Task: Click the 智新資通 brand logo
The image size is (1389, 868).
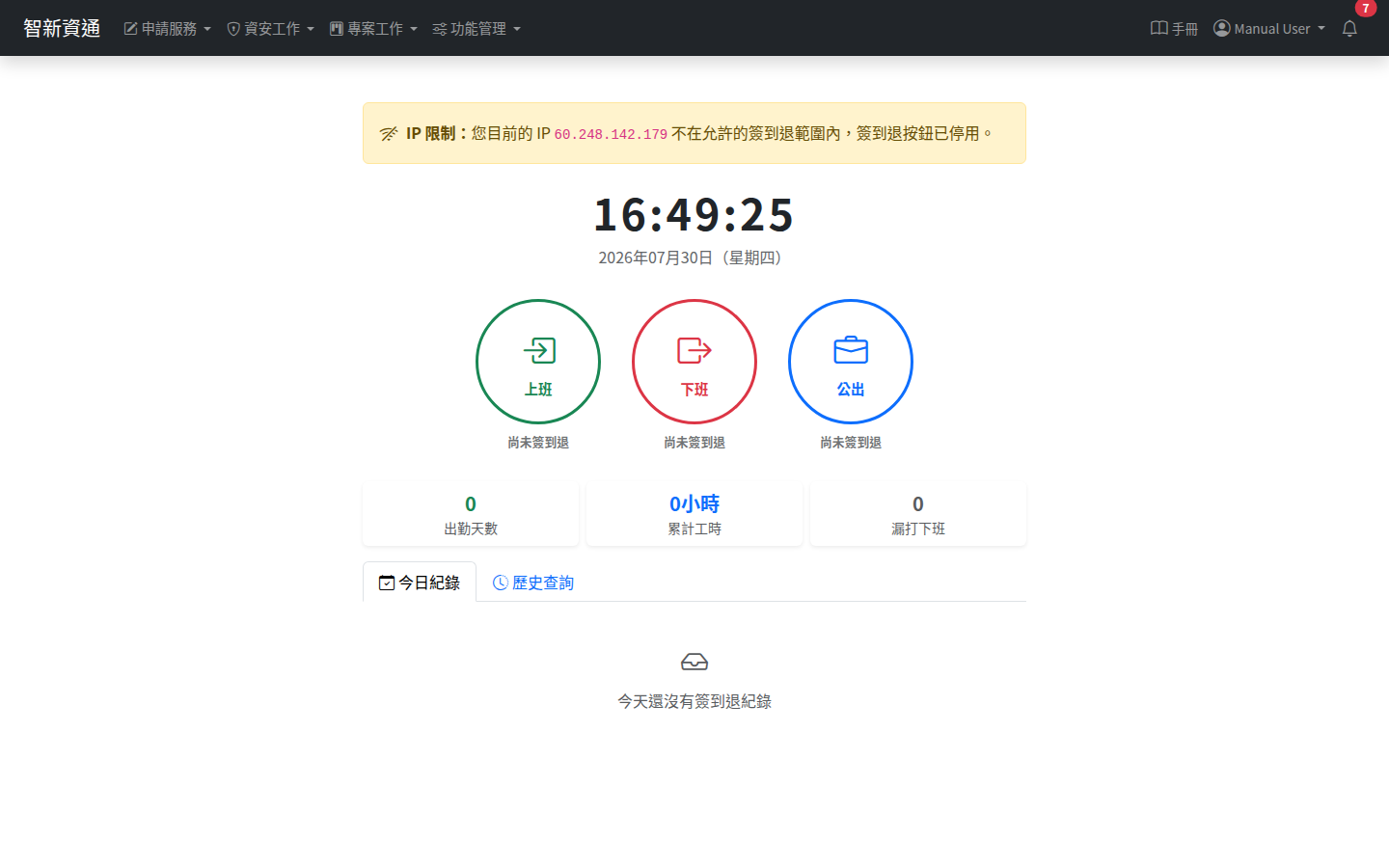Action: (x=62, y=28)
